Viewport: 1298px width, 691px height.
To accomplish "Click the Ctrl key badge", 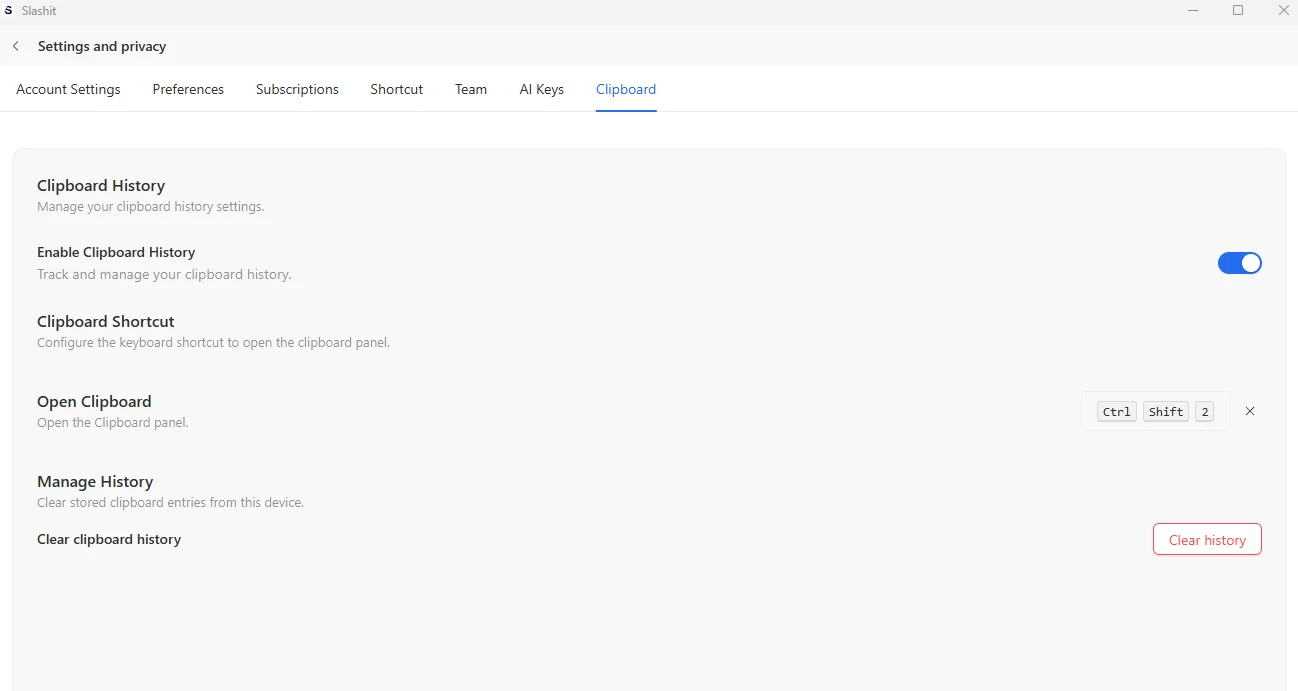I will [x=1117, y=412].
